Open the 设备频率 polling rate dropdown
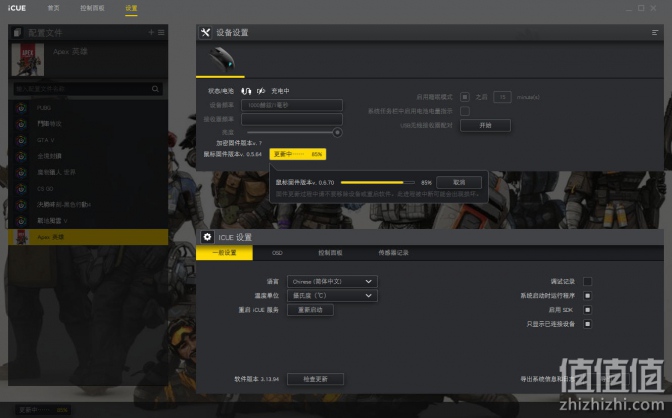The height and width of the screenshot is (418, 672). (292, 105)
